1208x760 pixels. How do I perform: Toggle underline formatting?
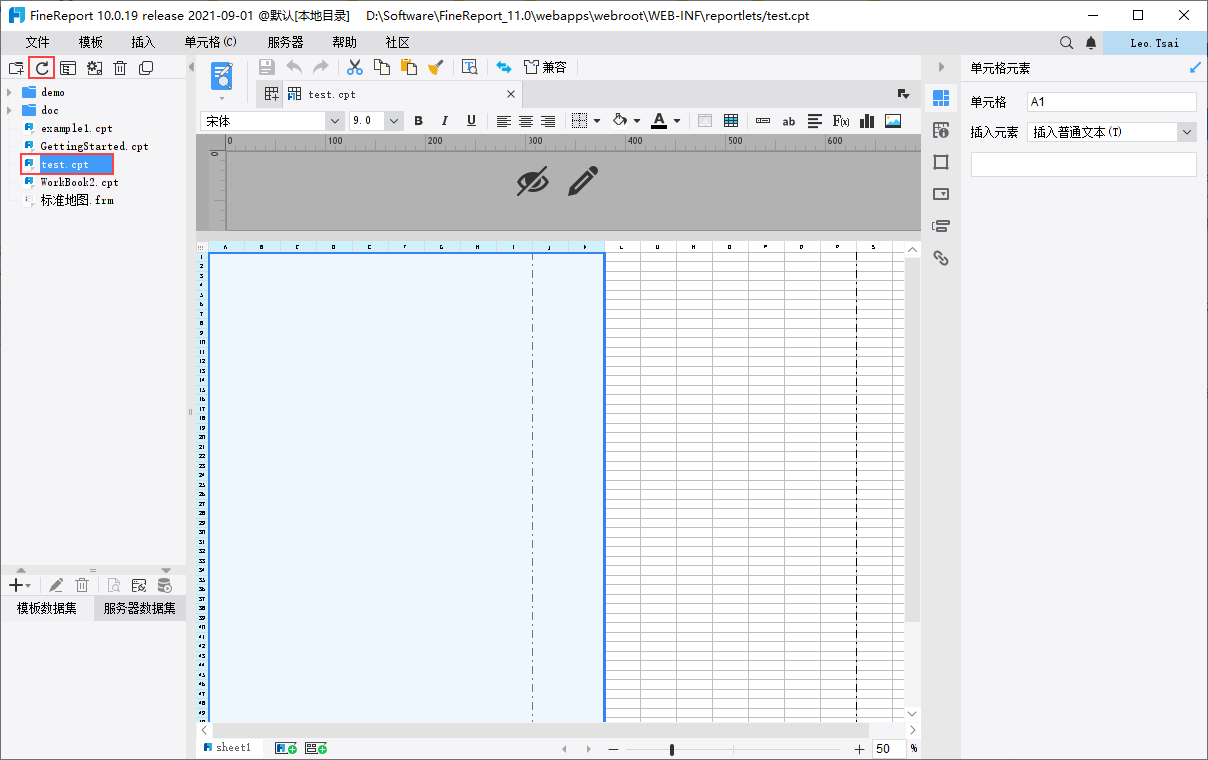point(471,121)
